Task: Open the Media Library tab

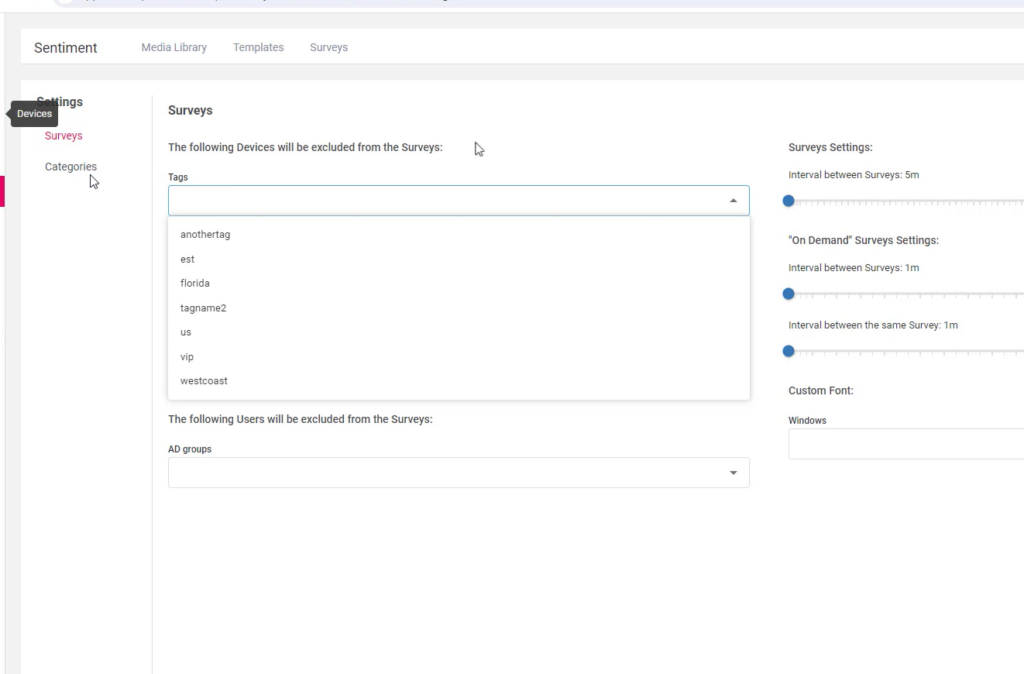Action: pyautogui.click(x=174, y=47)
